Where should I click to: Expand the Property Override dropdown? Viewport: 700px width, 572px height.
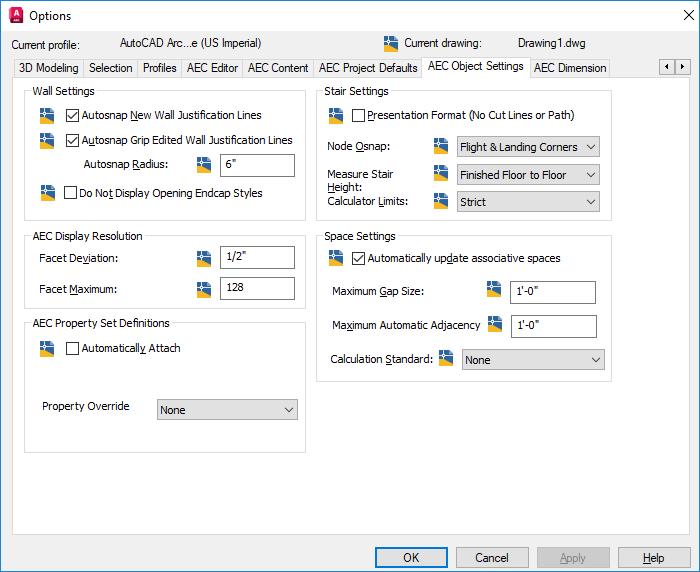(227, 410)
